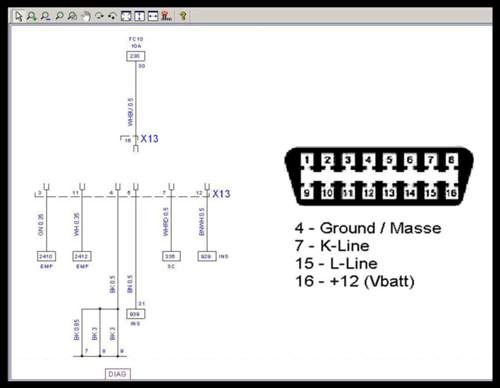Click the zoom in magnifier icon

coord(32,16)
